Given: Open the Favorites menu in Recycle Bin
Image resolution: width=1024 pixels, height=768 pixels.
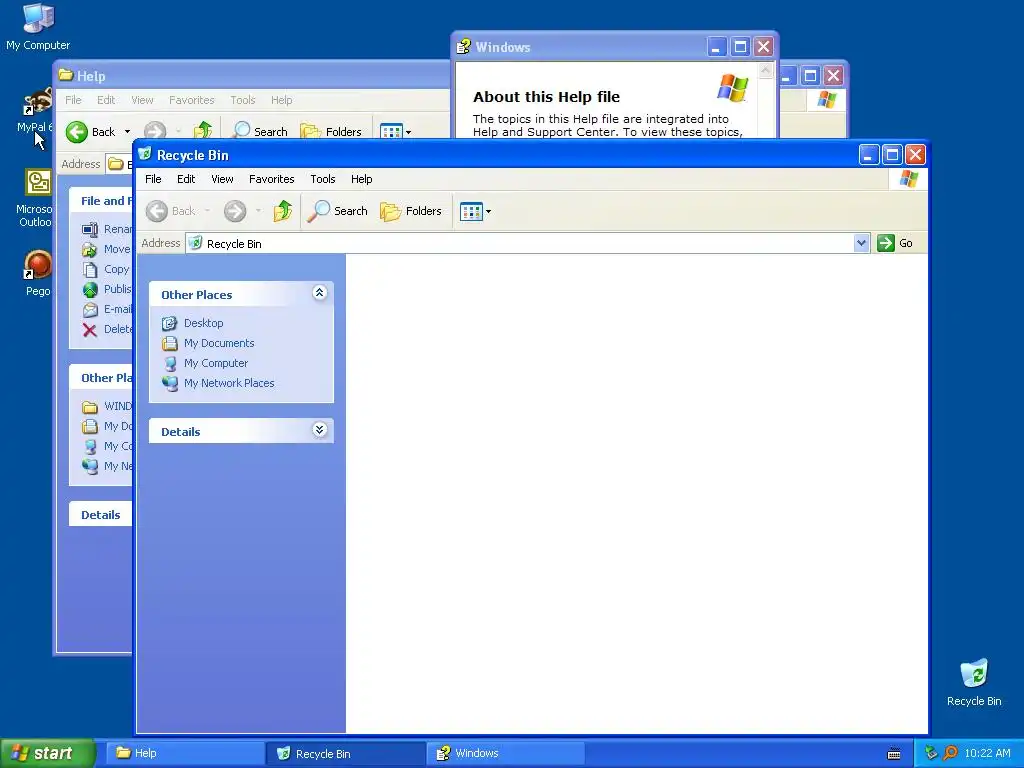Looking at the screenshot, I should 272,179.
